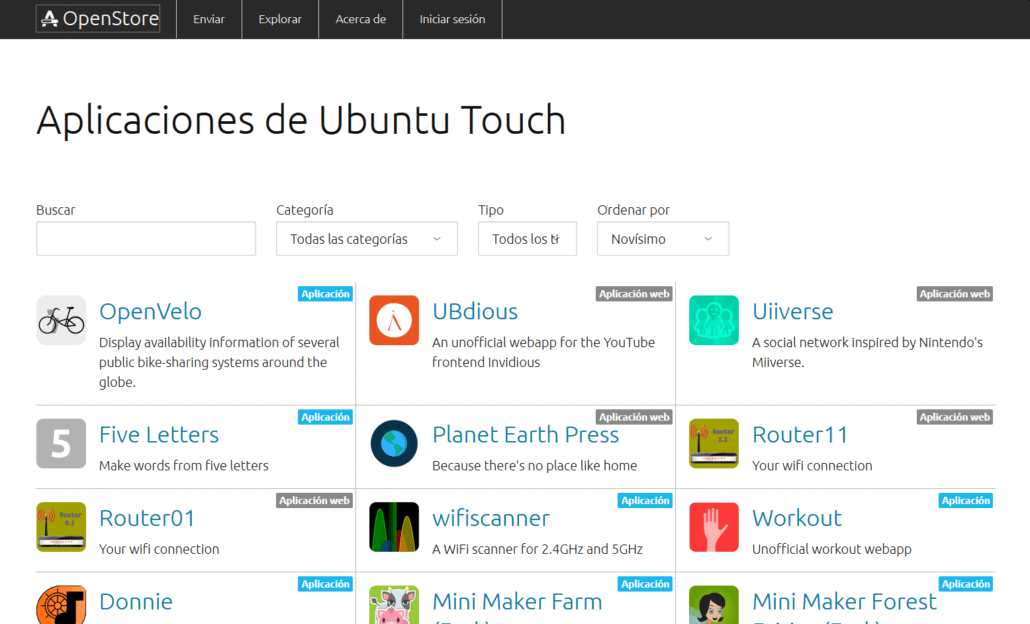Image resolution: width=1030 pixels, height=624 pixels.
Task: Click Iniciar sesión in navigation bar
Action: tap(453, 19)
